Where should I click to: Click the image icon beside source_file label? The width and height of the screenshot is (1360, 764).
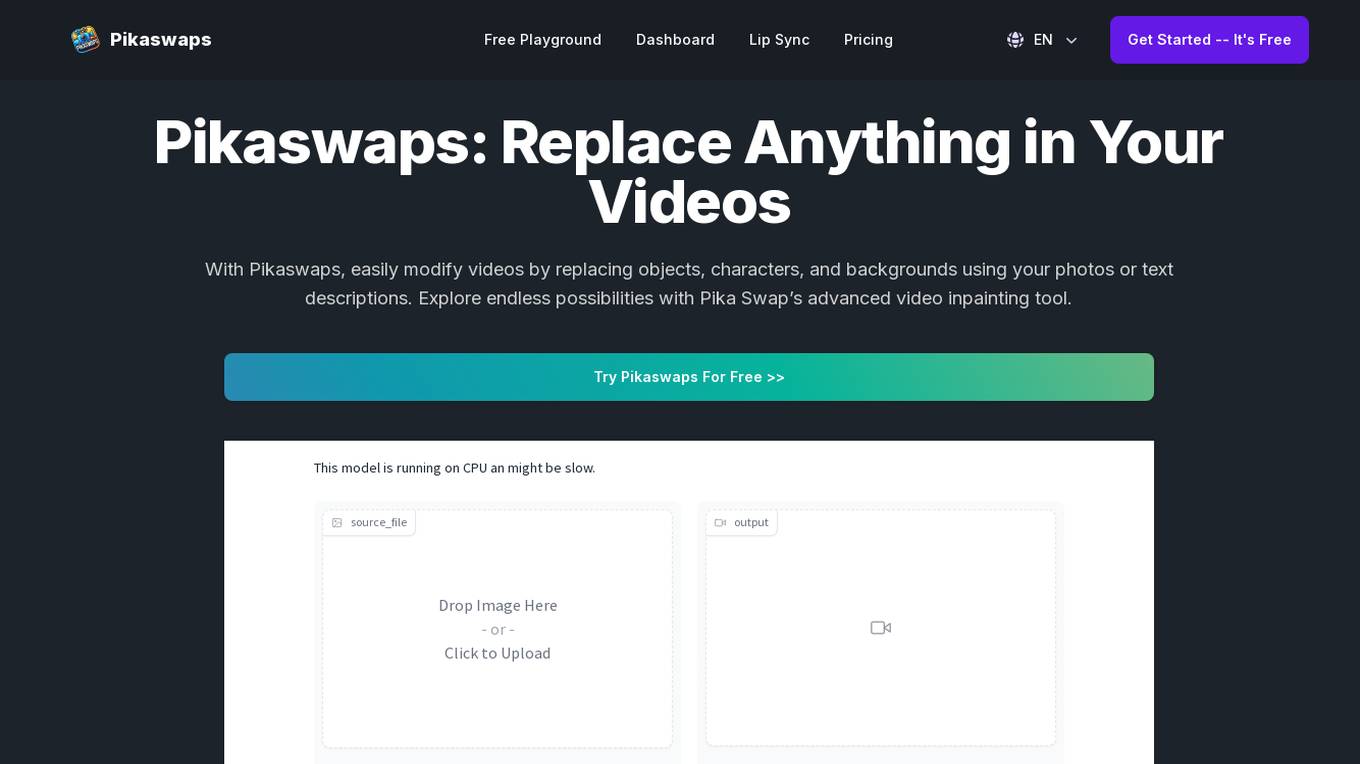337,523
